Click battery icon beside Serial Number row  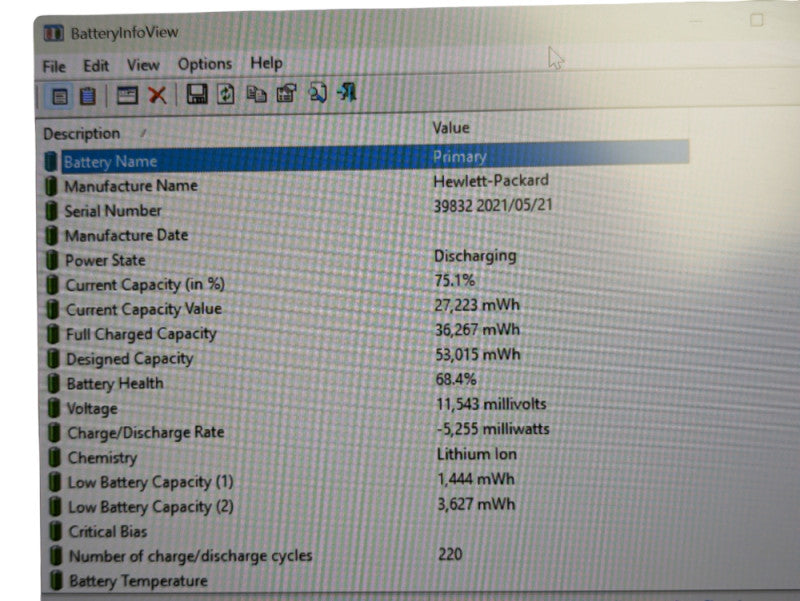(x=51, y=211)
